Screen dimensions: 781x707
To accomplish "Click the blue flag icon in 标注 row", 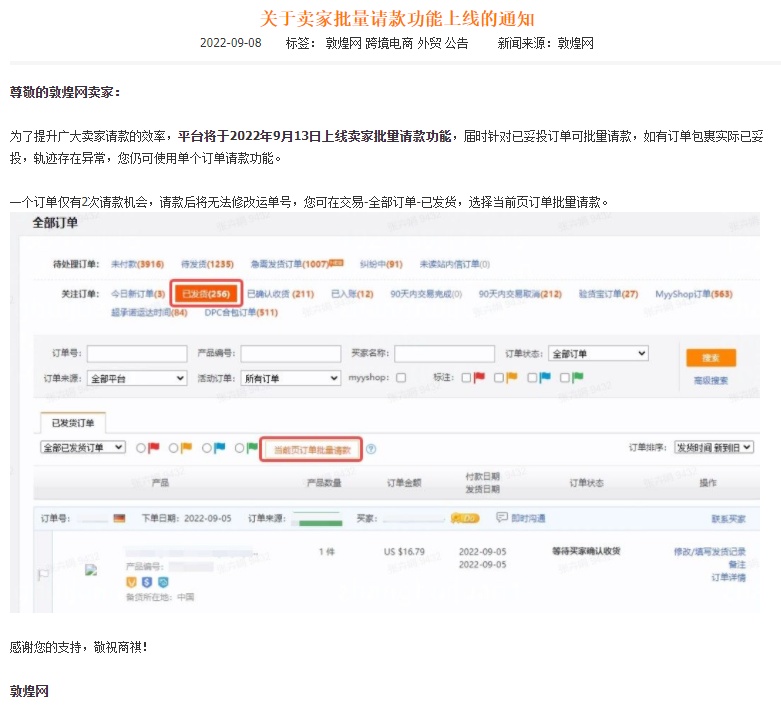I will 545,378.
